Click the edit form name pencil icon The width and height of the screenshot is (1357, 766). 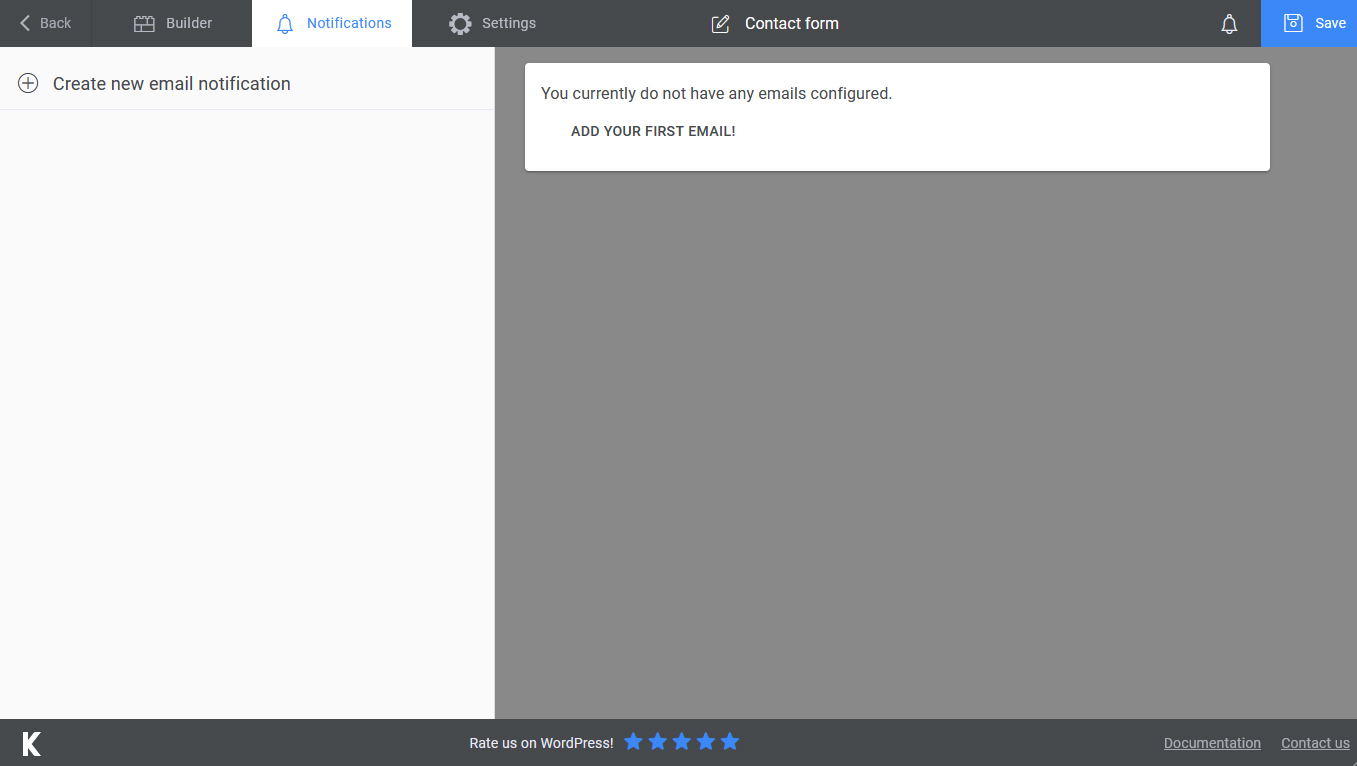tap(720, 24)
